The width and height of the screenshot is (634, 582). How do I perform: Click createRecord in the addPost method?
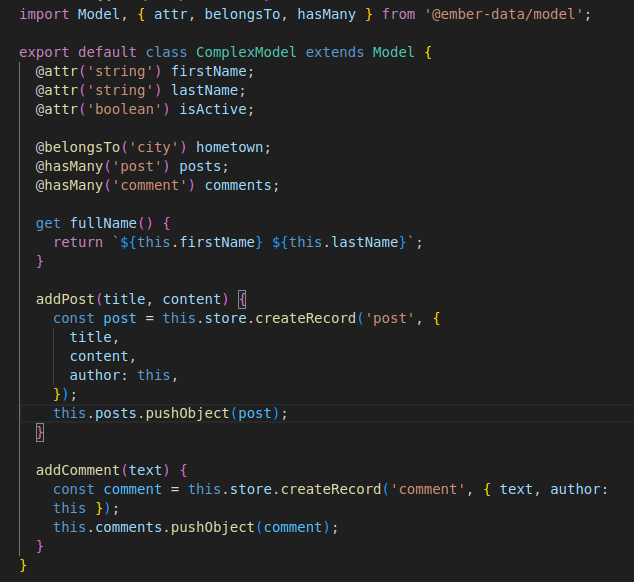(305, 318)
